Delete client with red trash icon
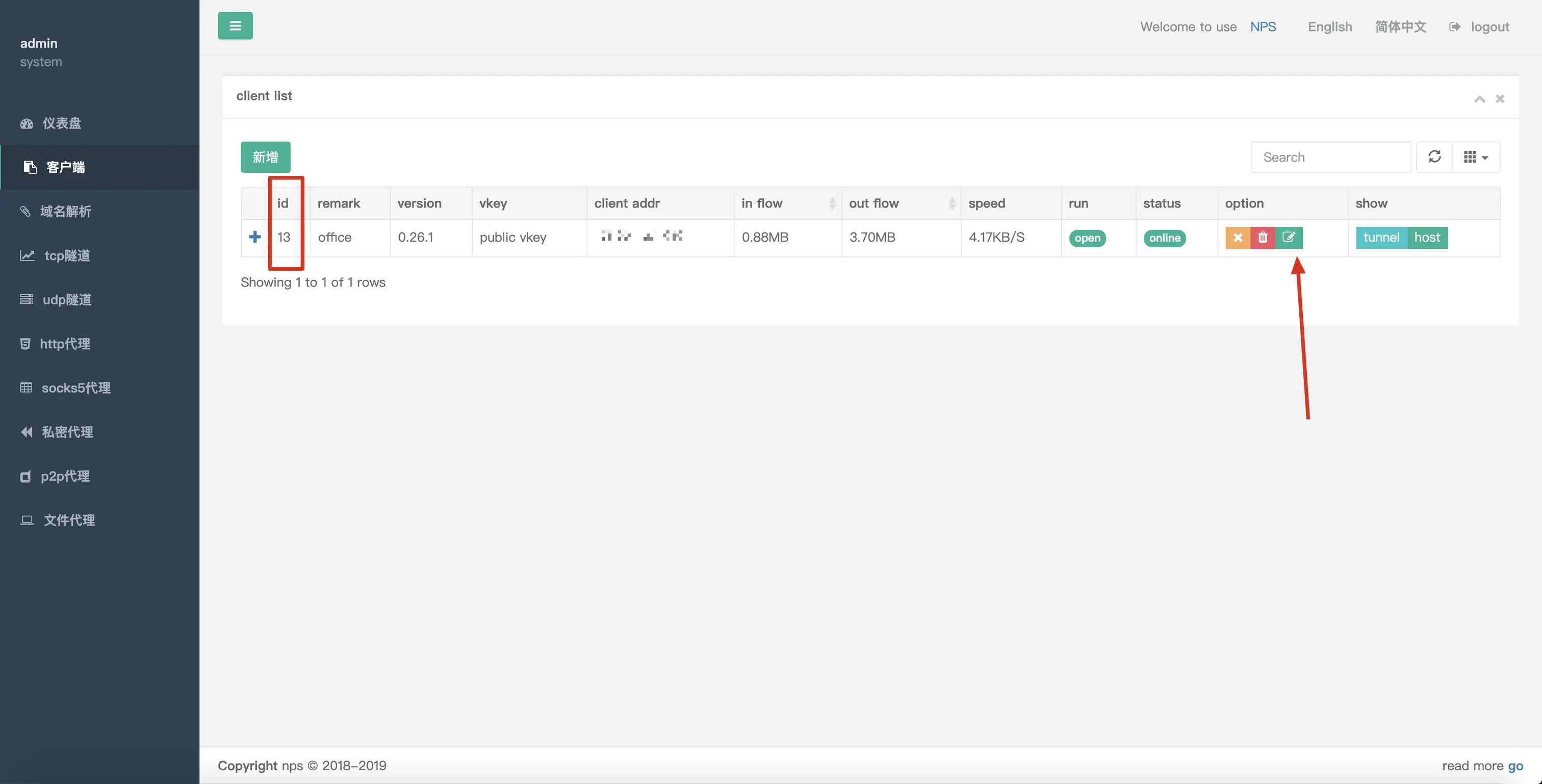Viewport: 1542px width, 784px height. (1263, 238)
